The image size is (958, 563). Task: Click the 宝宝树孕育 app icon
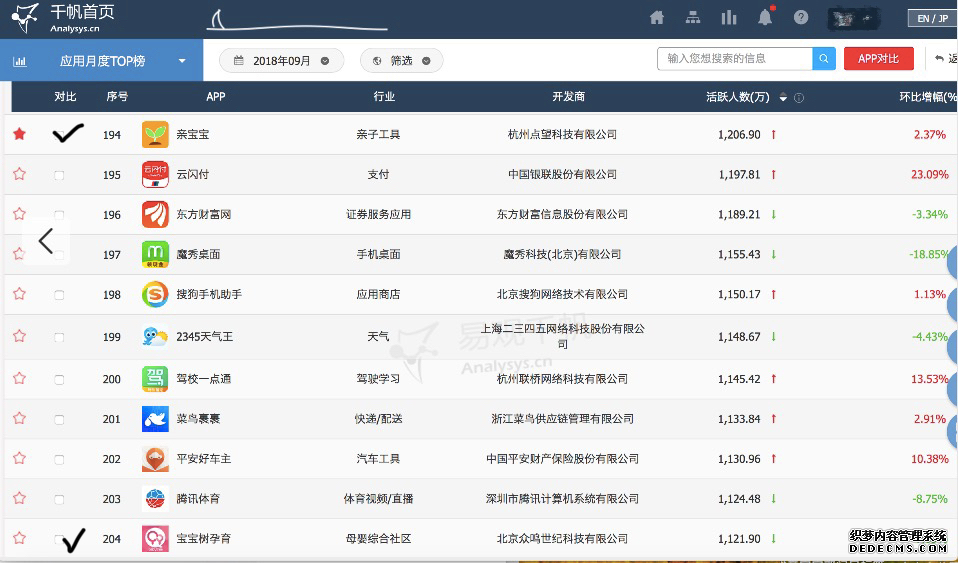(155, 539)
